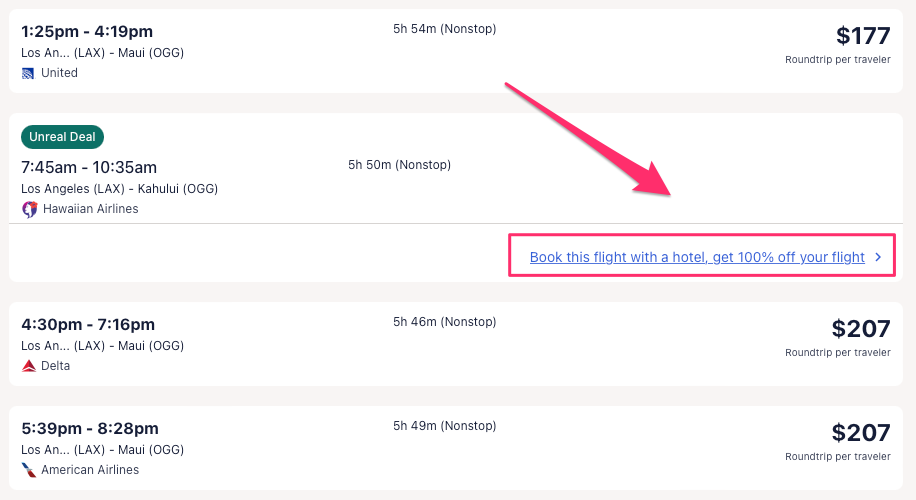Image resolution: width=916 pixels, height=500 pixels.
Task: Select the 1:25pm - 4:19pm United flight
Action: (87, 32)
